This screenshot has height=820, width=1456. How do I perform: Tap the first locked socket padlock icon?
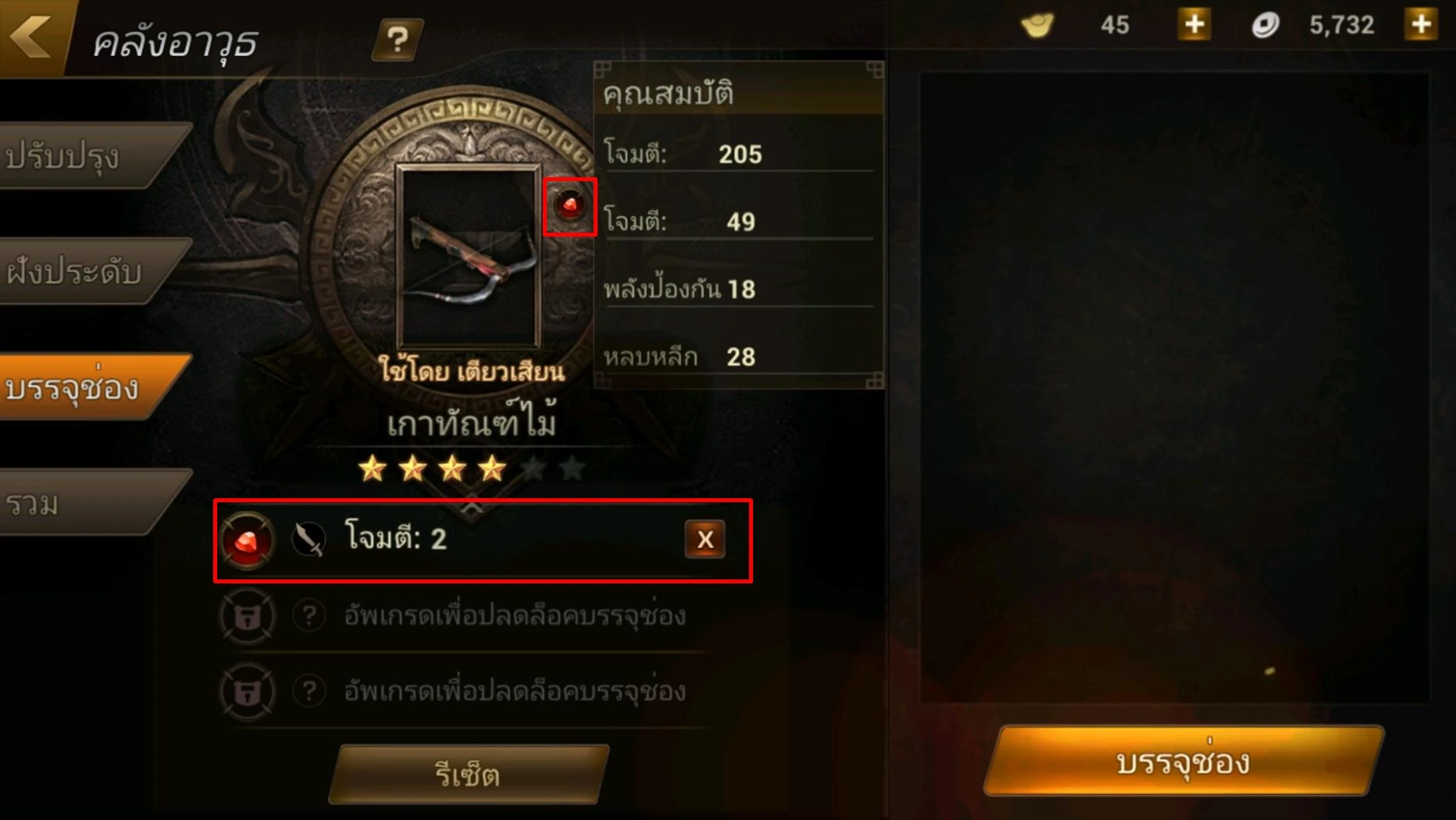click(x=248, y=616)
